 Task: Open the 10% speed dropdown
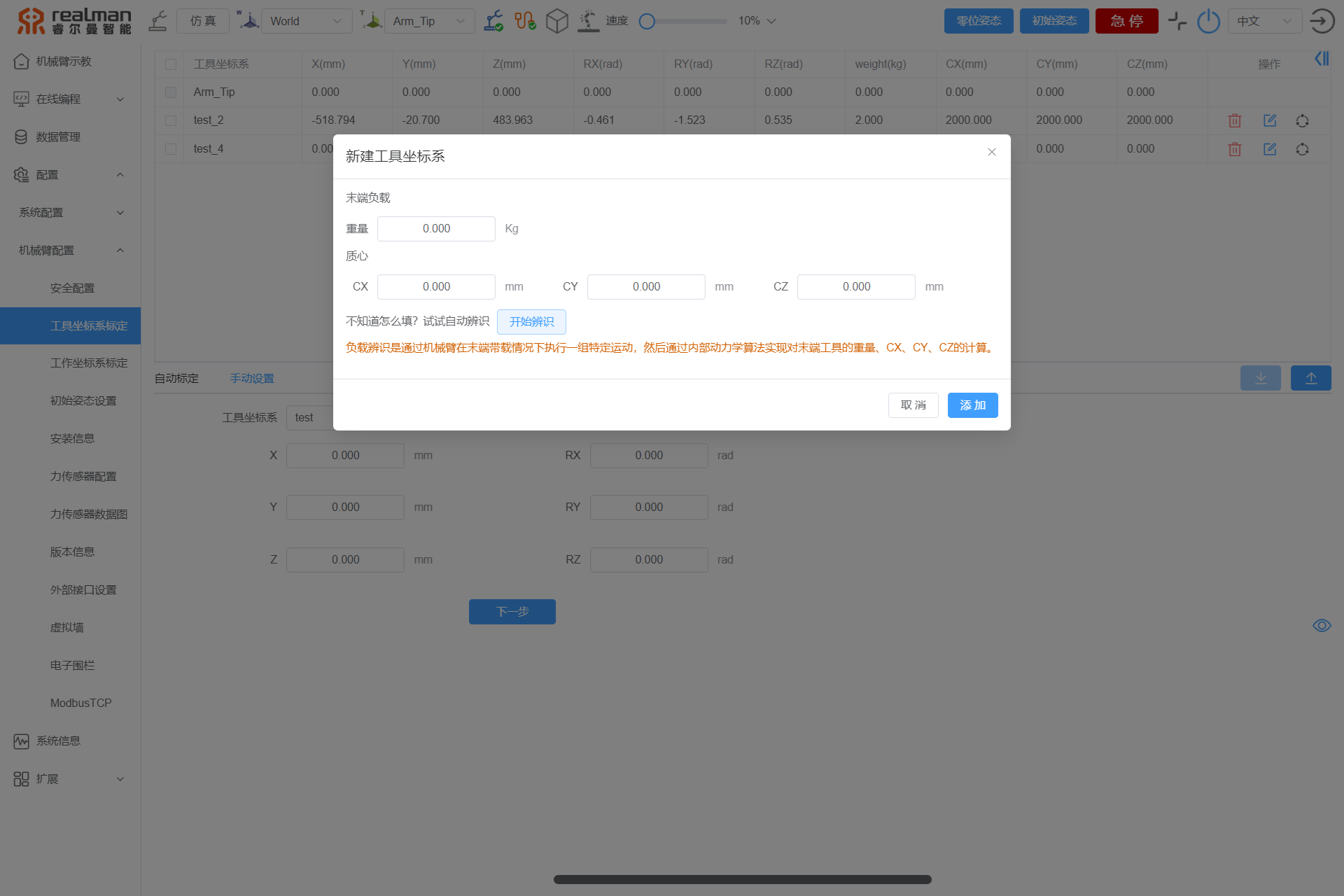click(757, 21)
